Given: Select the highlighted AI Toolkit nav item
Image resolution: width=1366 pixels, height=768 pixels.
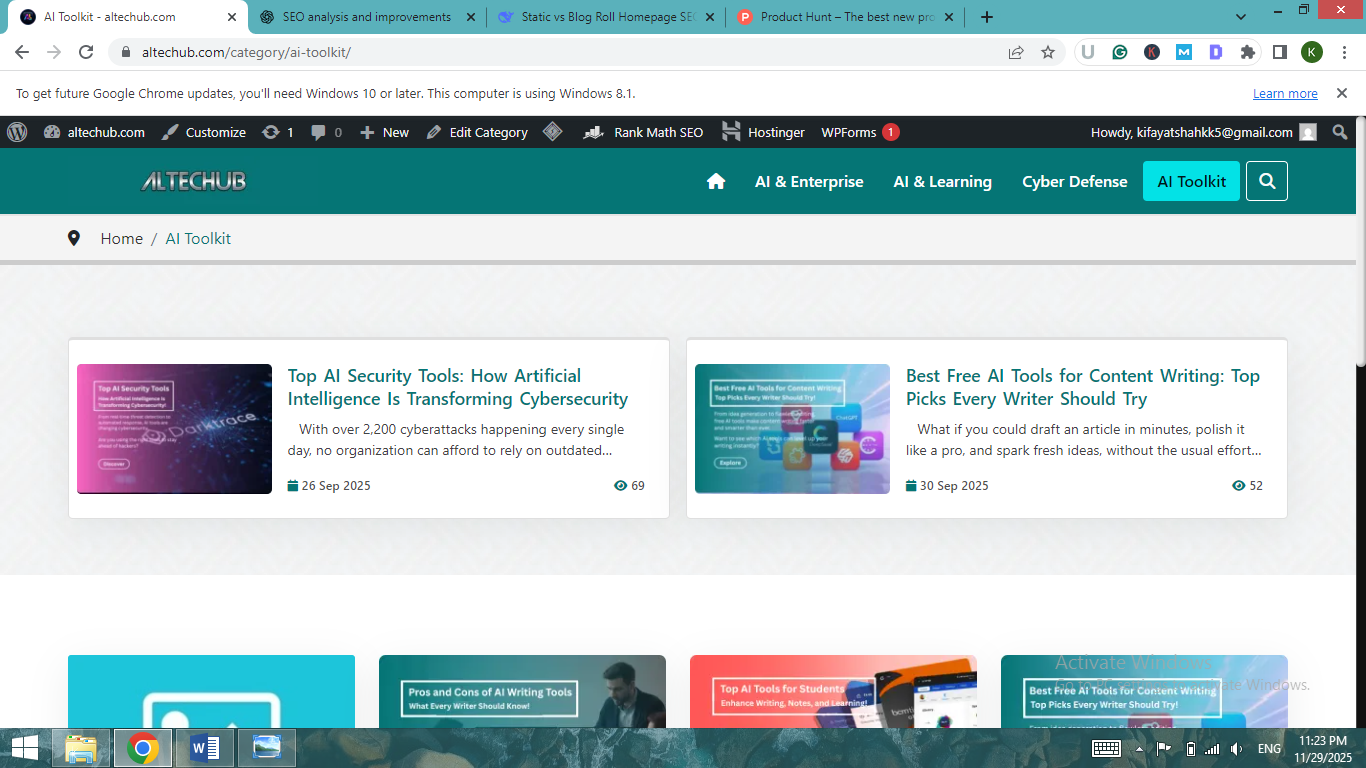Looking at the screenshot, I should click(x=1191, y=181).
